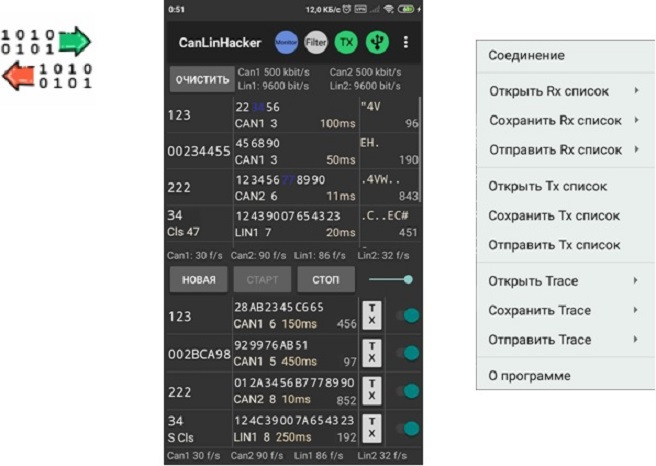Click the TX send button for row 002BCA98
This screenshot has width=656, height=466.
pos(372,353)
